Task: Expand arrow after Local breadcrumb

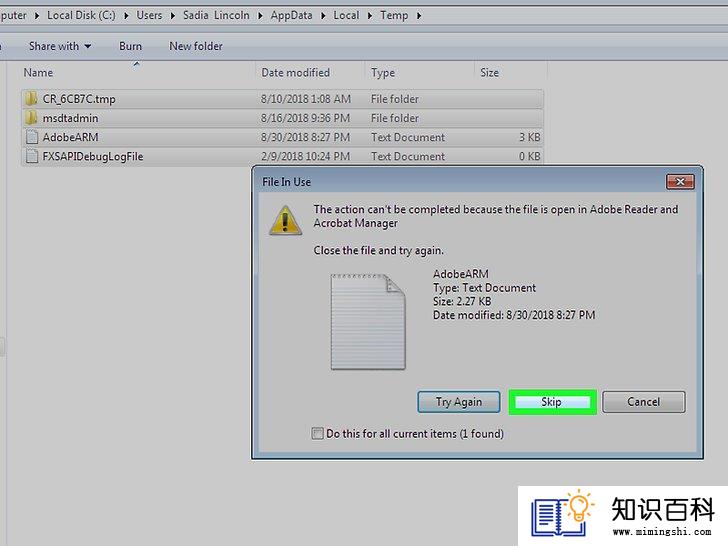Action: pos(370,16)
